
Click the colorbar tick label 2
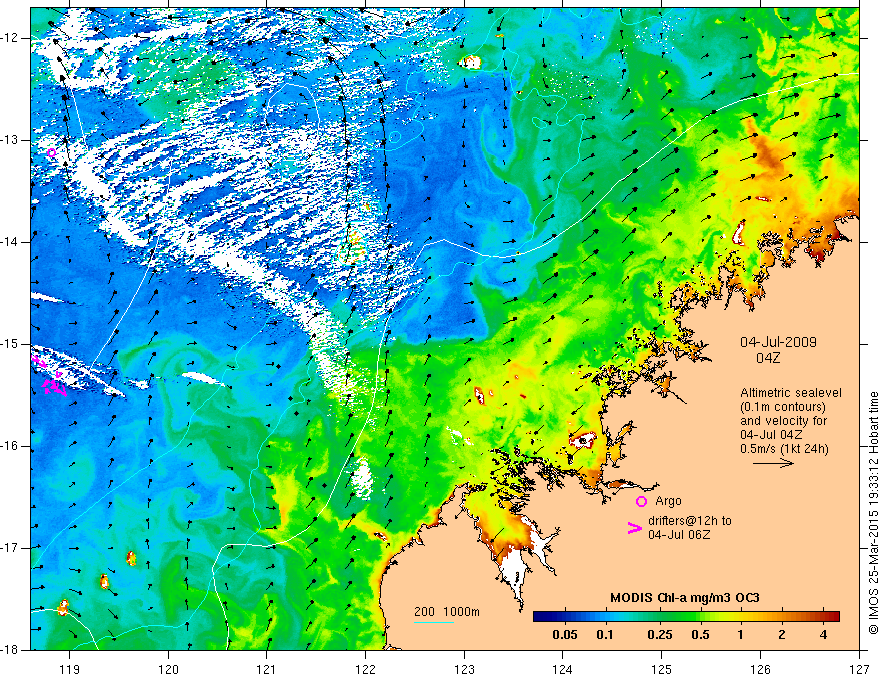pyautogui.click(x=782, y=635)
